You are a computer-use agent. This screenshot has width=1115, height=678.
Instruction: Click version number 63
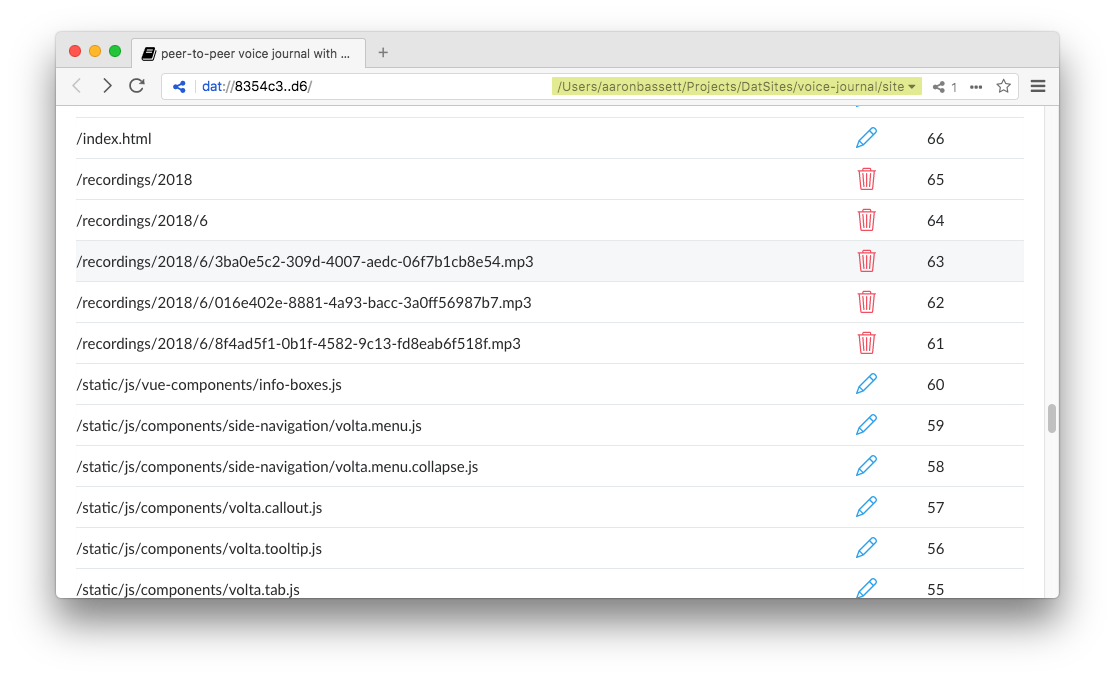pyautogui.click(x=936, y=262)
